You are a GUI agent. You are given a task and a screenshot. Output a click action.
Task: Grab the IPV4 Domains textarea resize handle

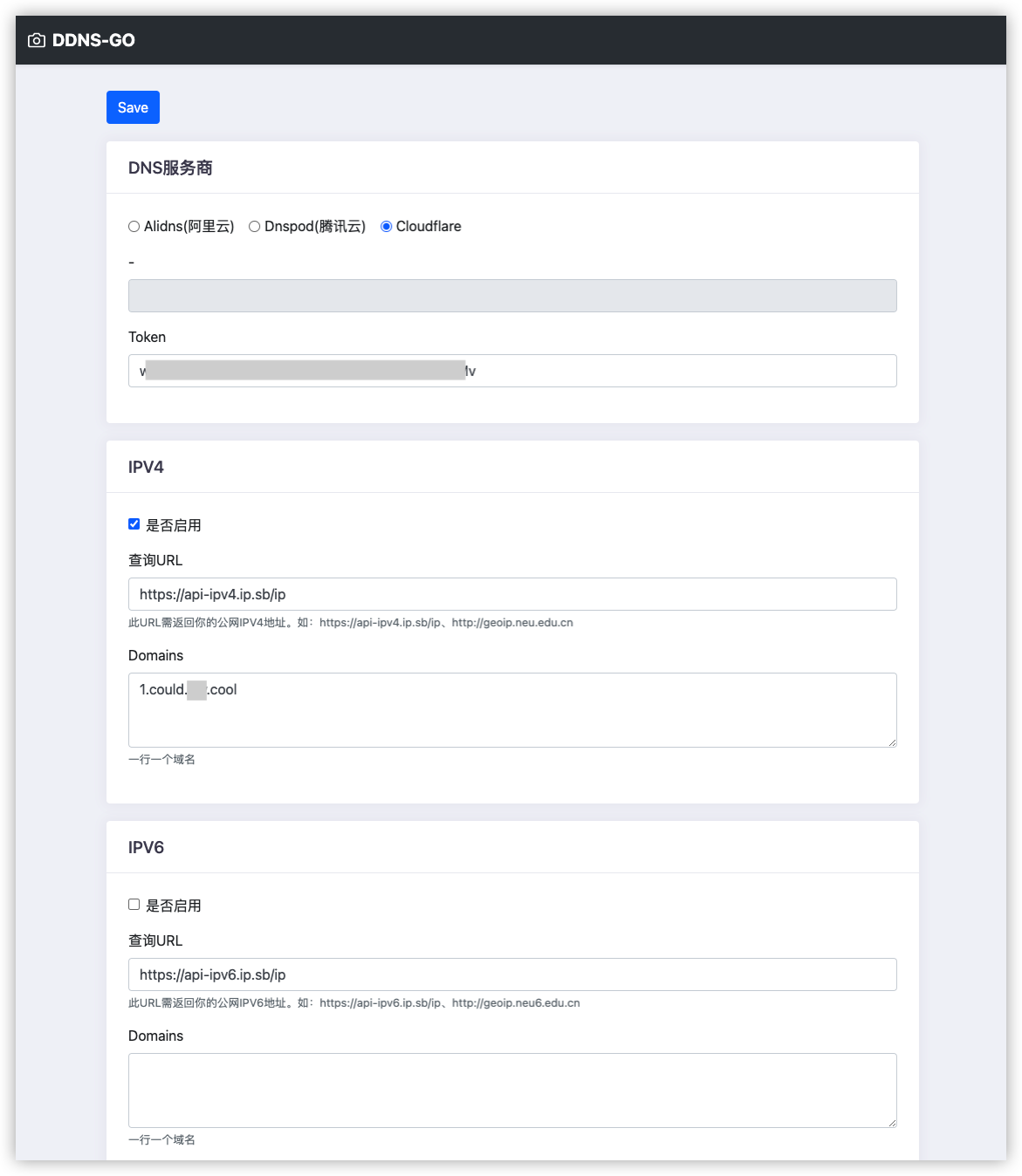point(892,742)
